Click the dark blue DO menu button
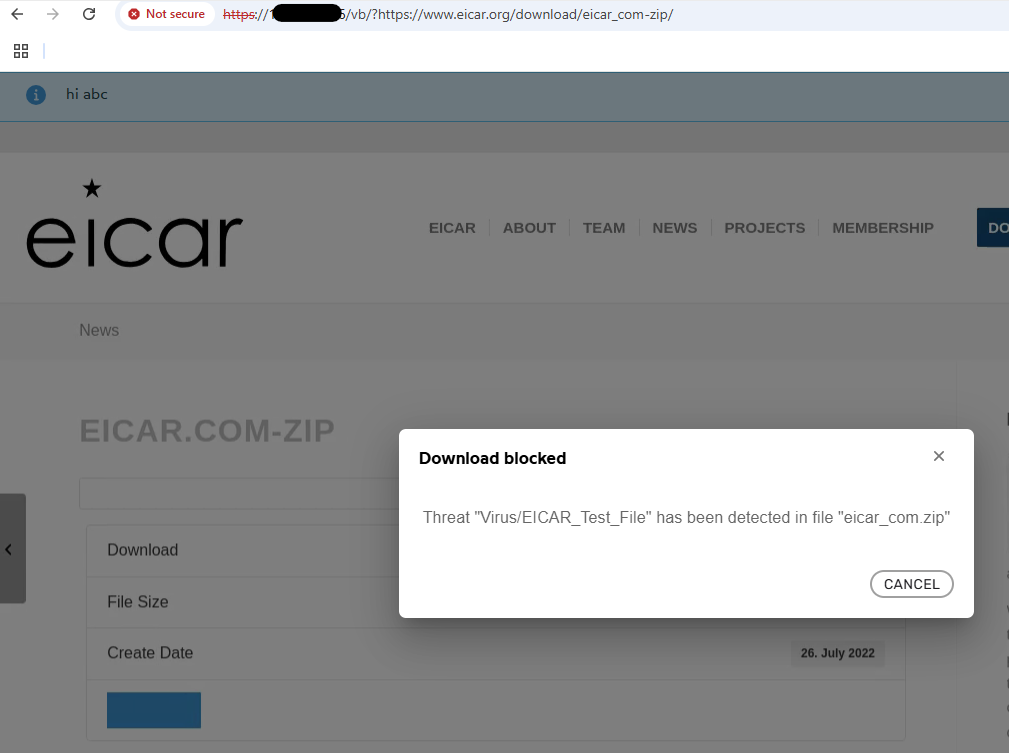The width and height of the screenshot is (1009, 753). click(x=993, y=227)
